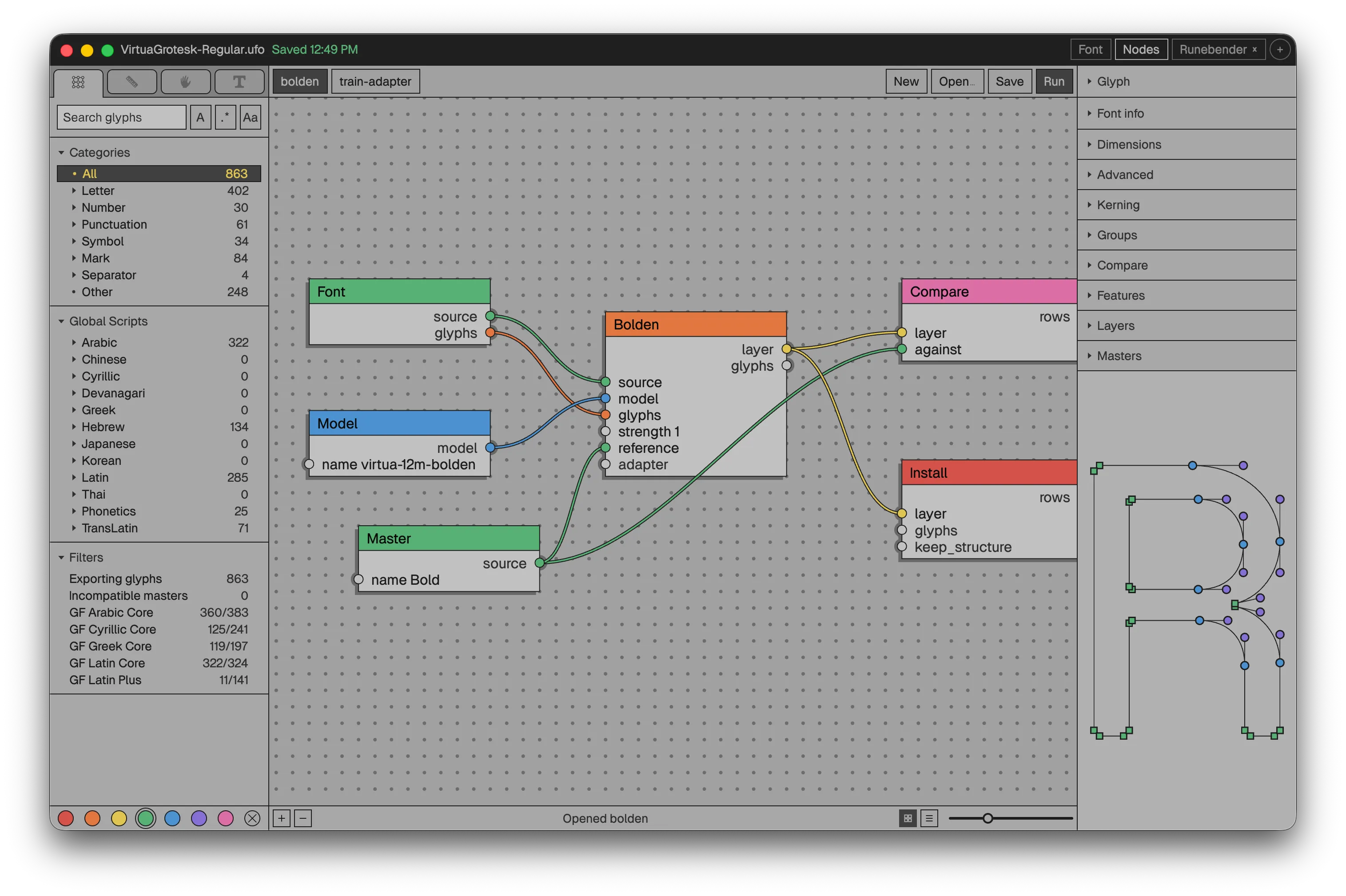
Task: Switch to list view icon
Action: pos(929,818)
